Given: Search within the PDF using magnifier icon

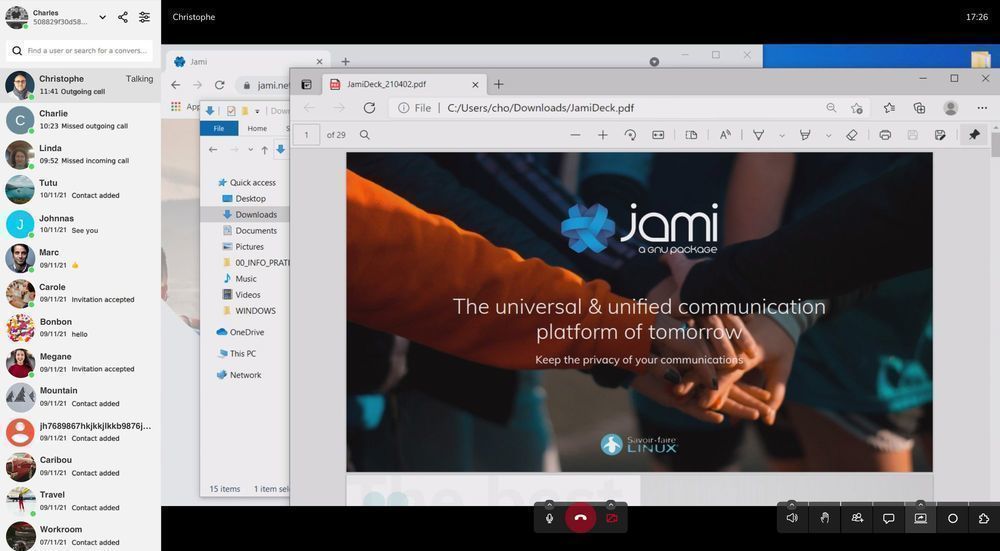Looking at the screenshot, I should point(365,135).
